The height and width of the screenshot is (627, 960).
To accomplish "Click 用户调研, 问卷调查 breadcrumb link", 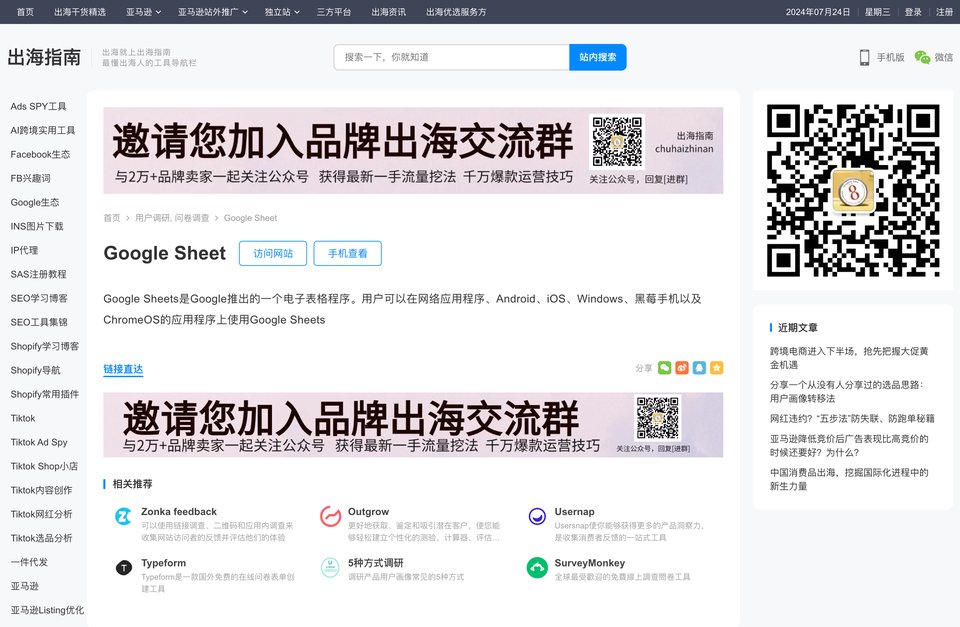I will 172,218.
